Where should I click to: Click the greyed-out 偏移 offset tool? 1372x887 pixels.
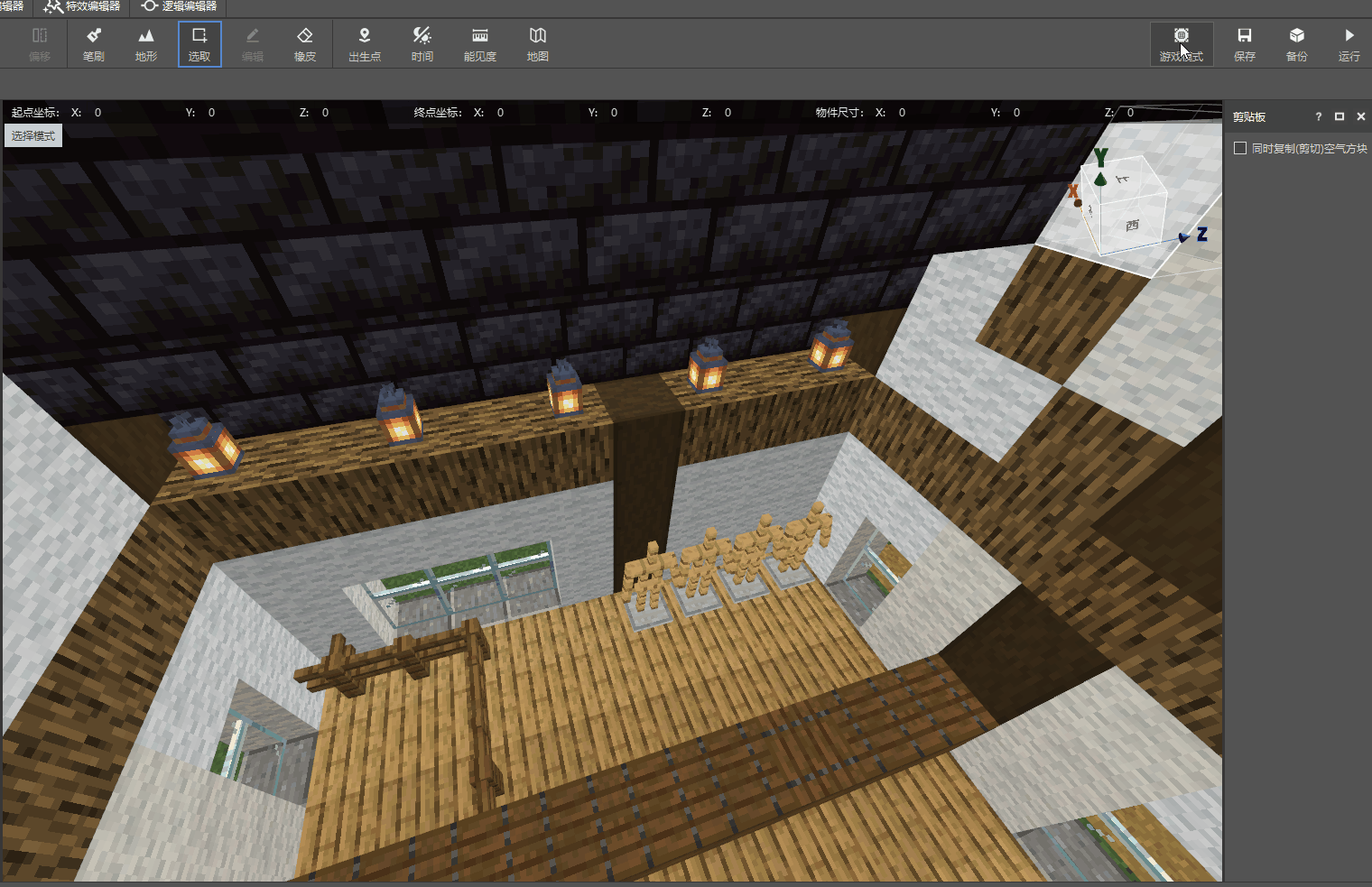pyautogui.click(x=40, y=44)
